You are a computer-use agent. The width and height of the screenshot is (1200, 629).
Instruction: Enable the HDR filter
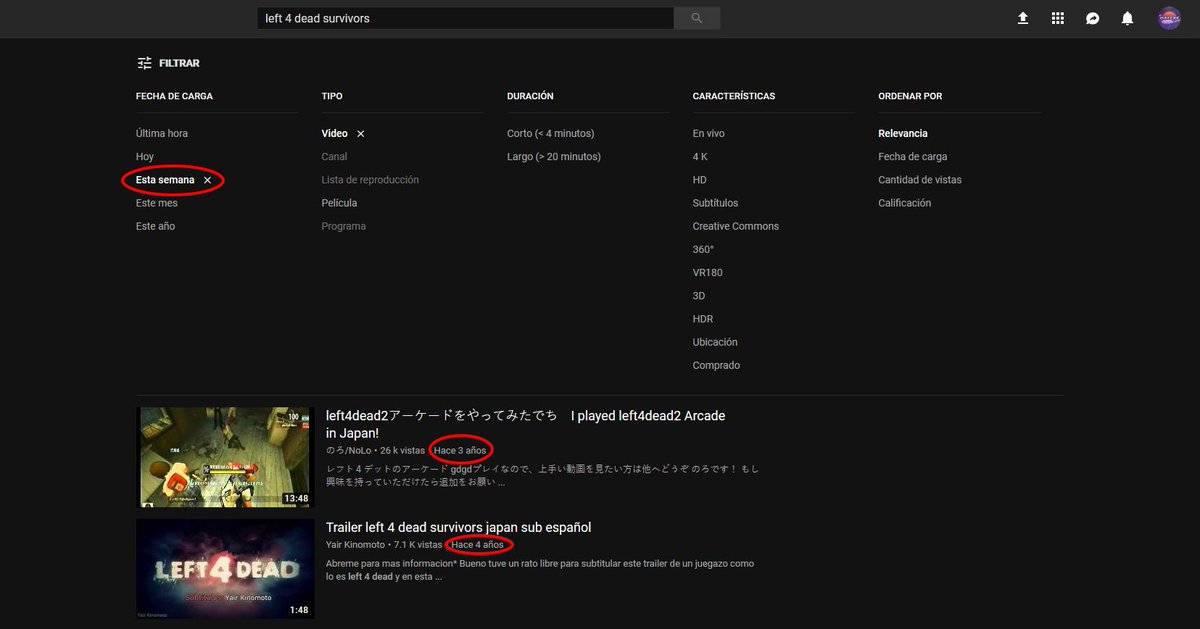(703, 319)
